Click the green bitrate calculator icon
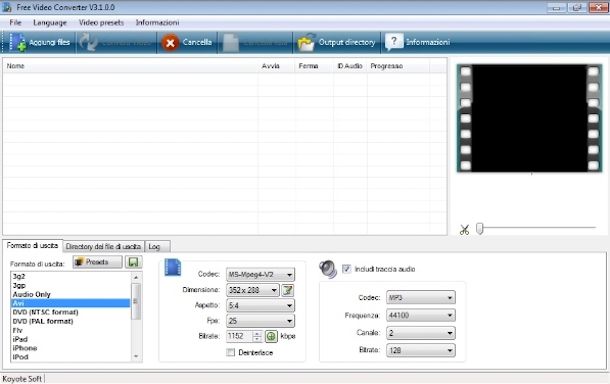 (271, 336)
